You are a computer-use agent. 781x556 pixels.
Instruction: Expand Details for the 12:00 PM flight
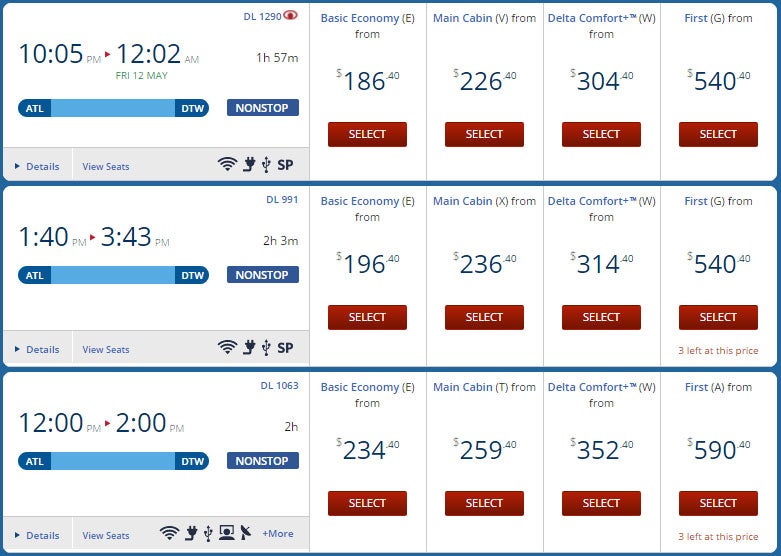(x=37, y=535)
